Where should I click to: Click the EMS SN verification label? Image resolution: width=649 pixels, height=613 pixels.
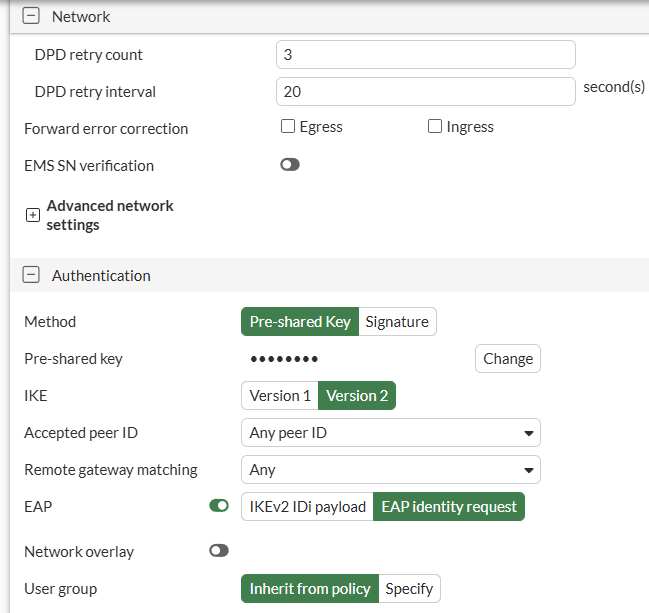[89, 166]
